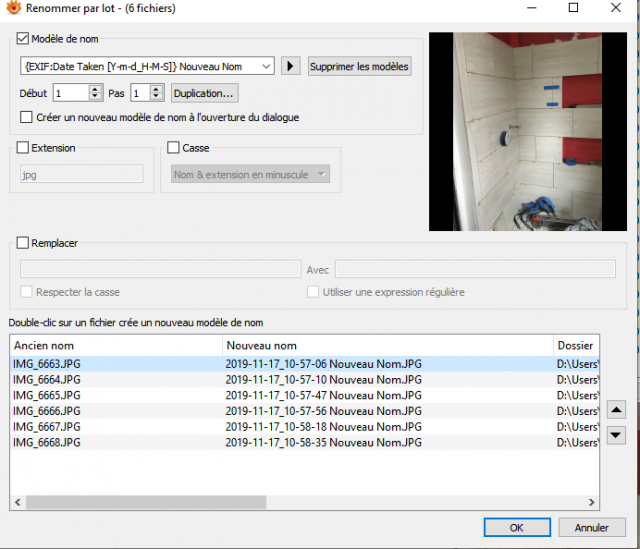Move selected file up with the up arrow
640x549 pixels.
[x=616, y=410]
